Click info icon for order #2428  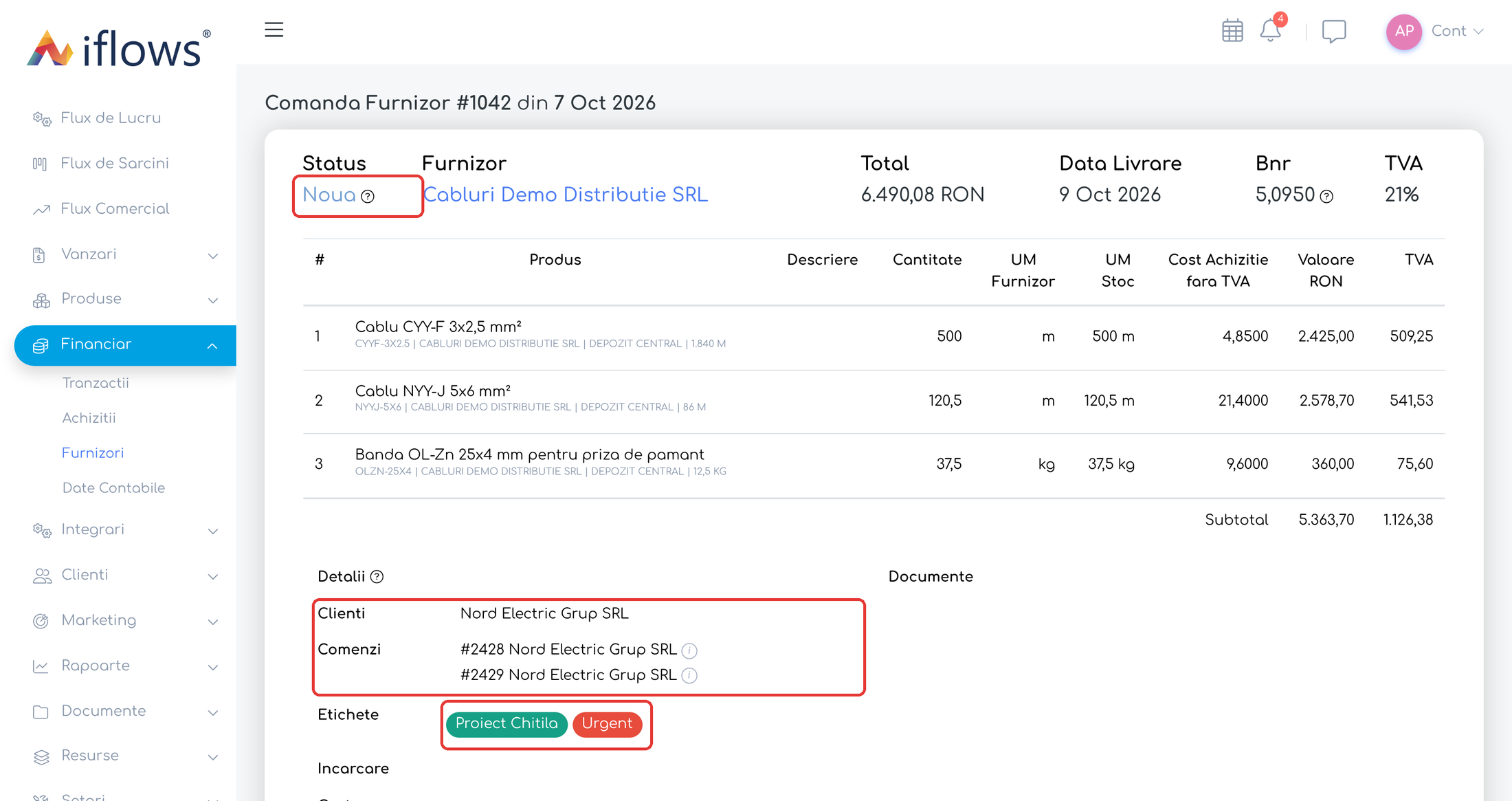[x=689, y=650]
